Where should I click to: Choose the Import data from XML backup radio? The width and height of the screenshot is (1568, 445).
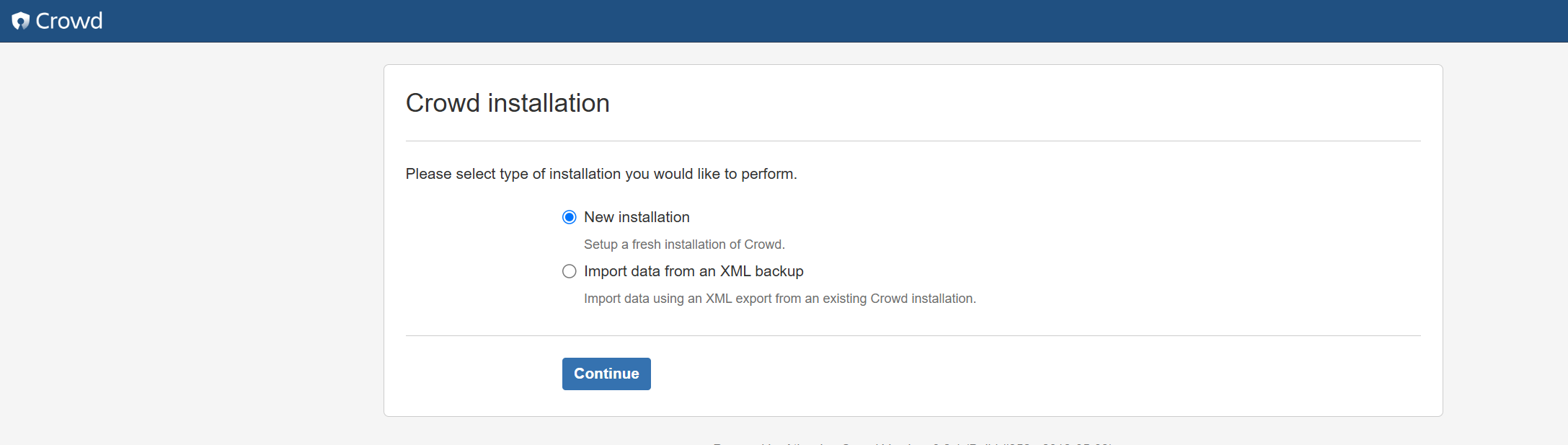point(570,271)
